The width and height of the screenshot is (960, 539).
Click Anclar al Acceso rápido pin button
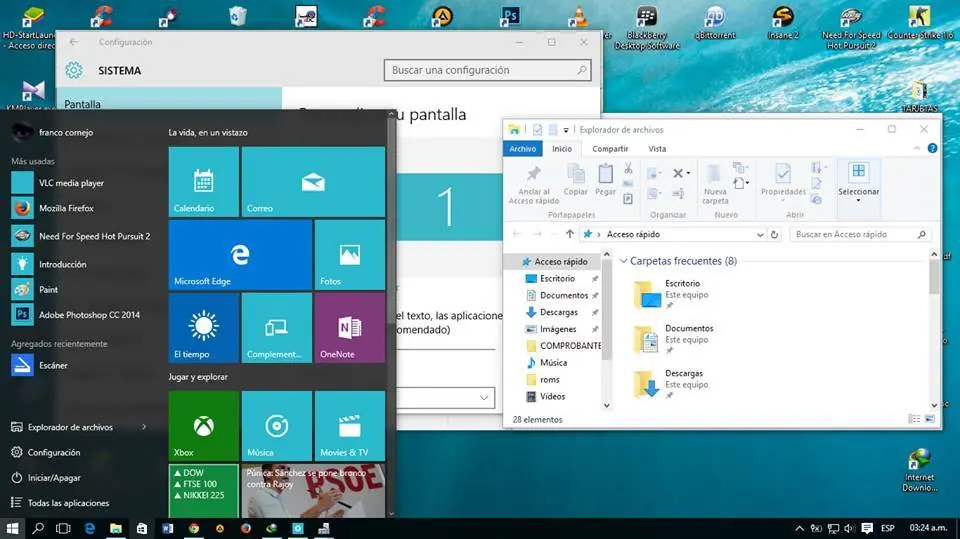click(534, 184)
